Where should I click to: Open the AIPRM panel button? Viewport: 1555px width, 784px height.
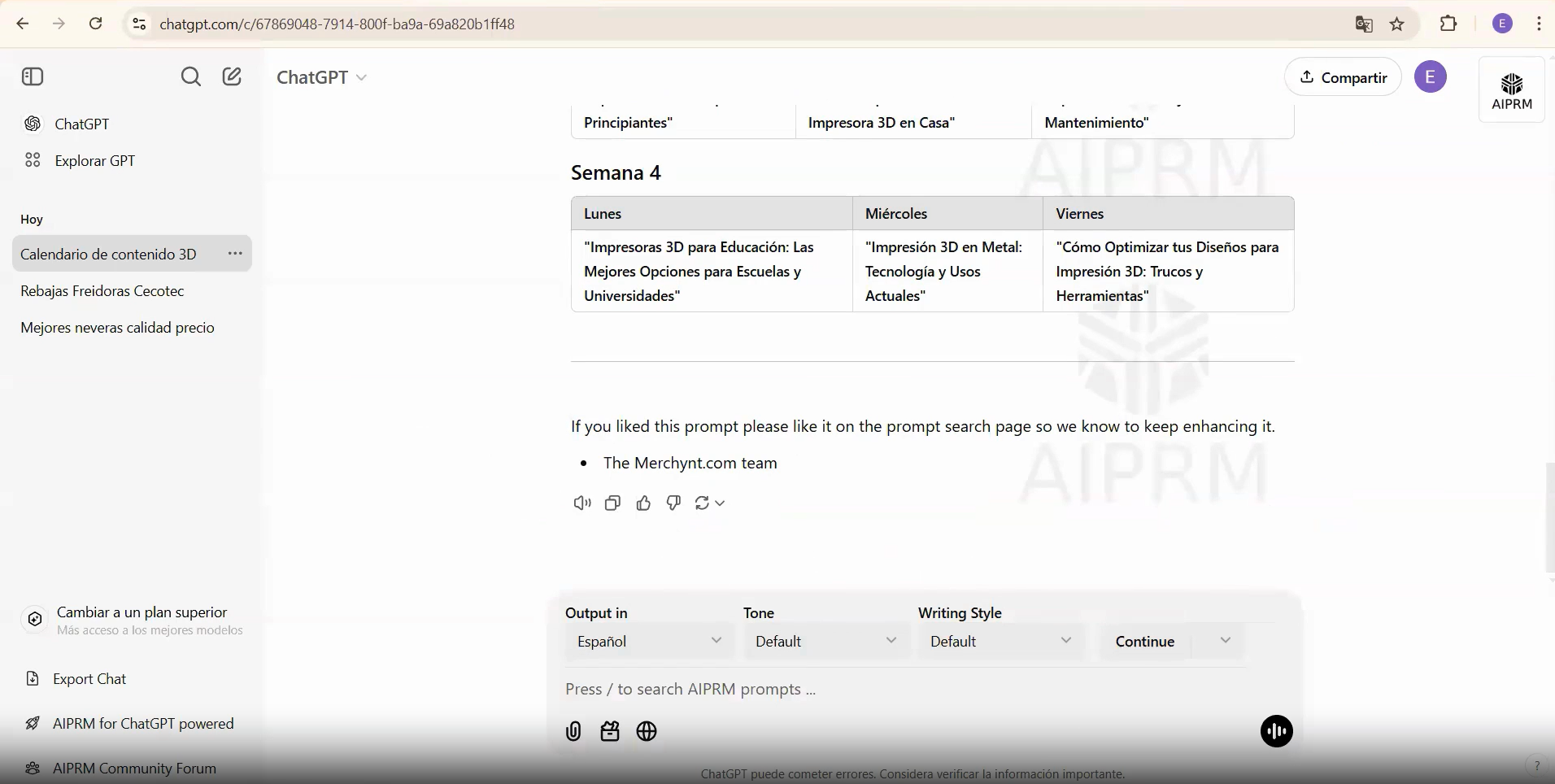(x=1512, y=90)
